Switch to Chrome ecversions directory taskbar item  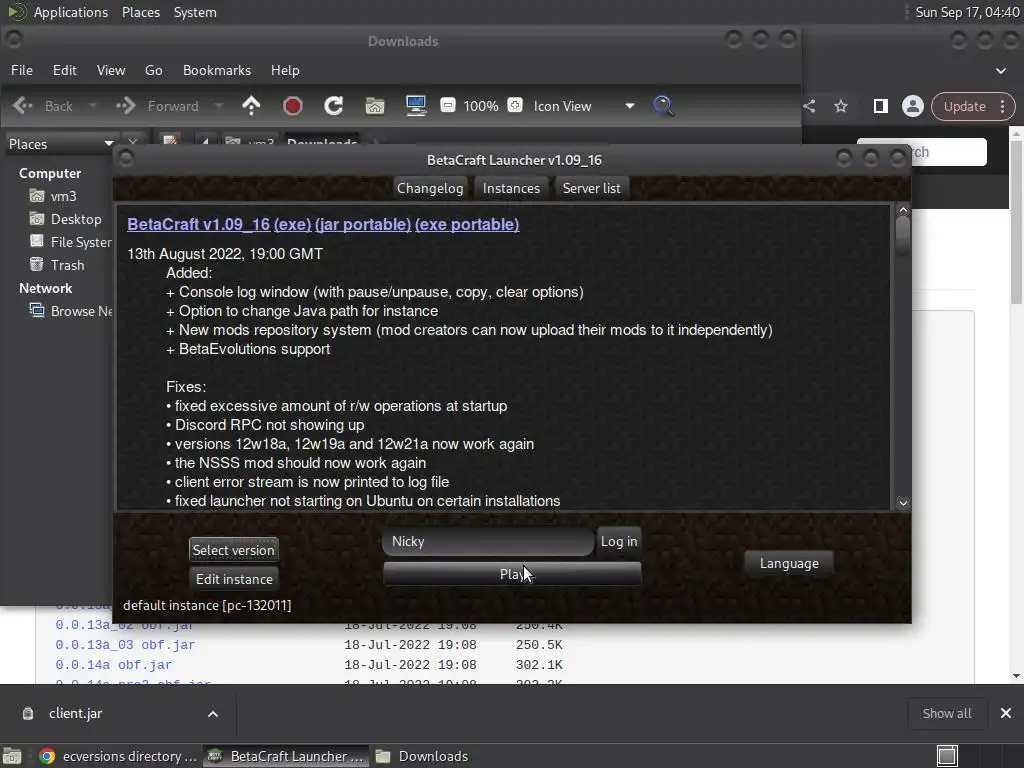coord(118,756)
